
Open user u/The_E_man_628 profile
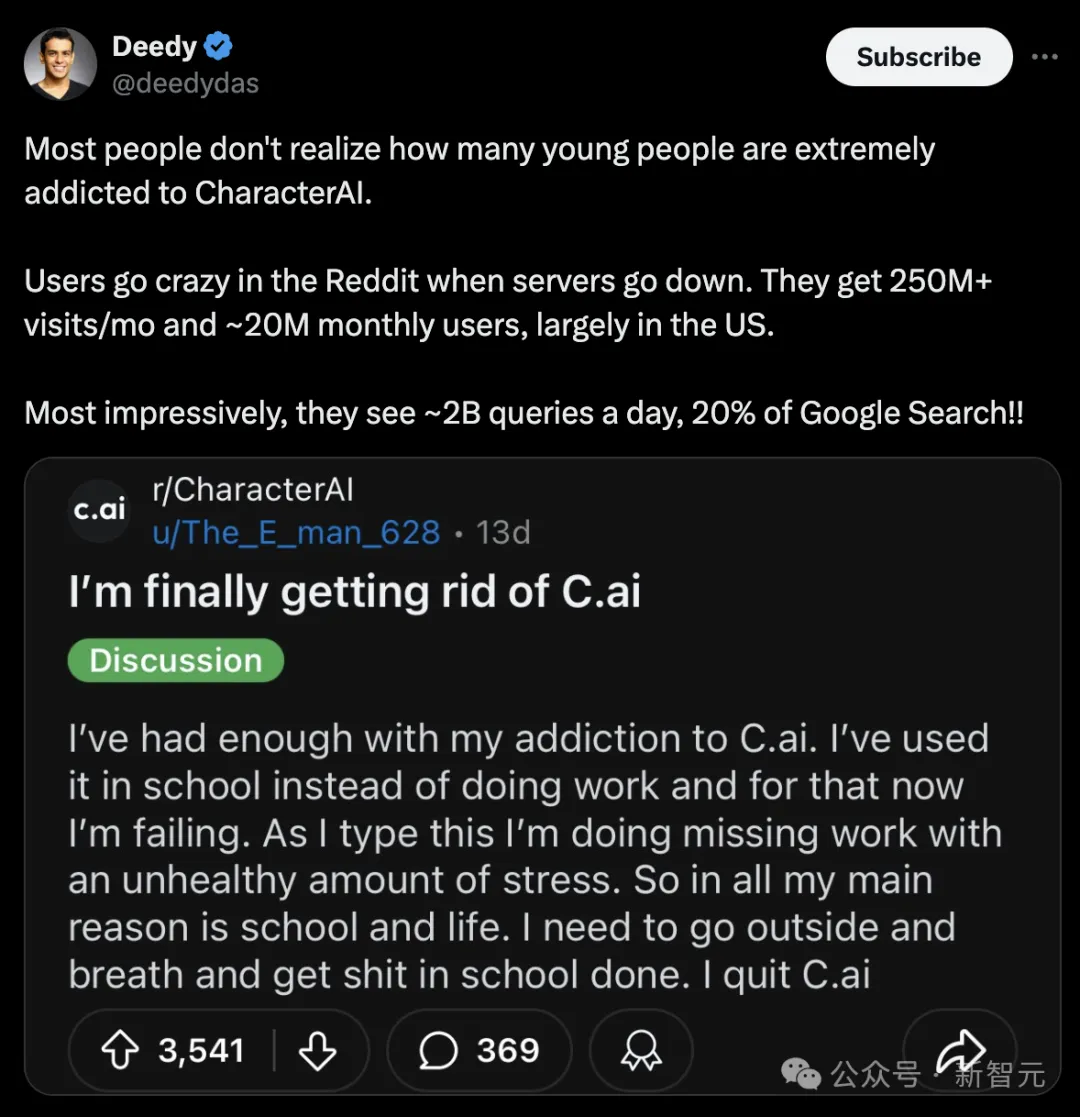click(296, 532)
